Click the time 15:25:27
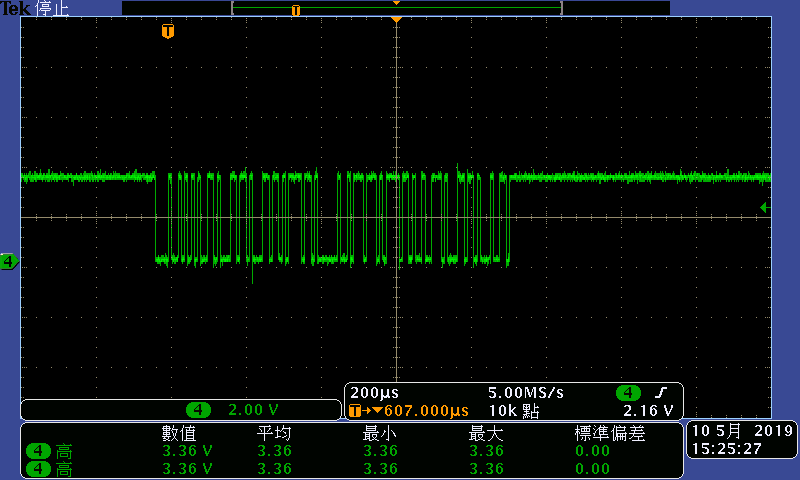Viewport: 800px width, 480px height. (x=727, y=449)
